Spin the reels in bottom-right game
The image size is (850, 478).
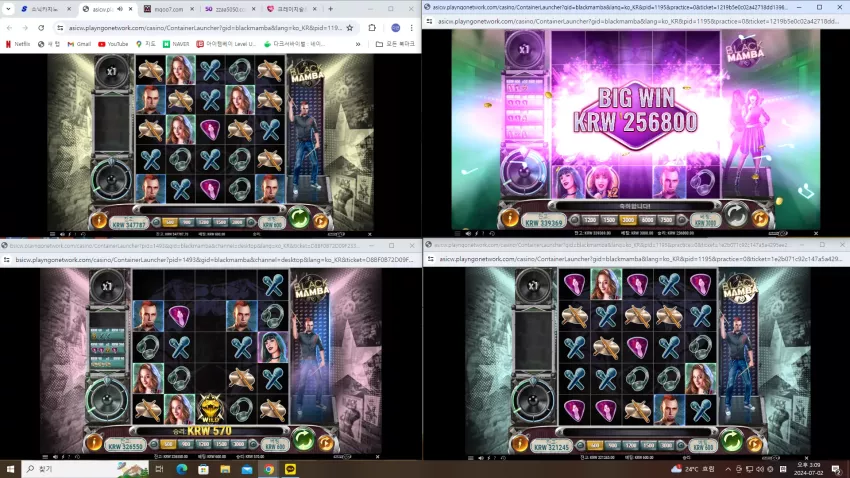[731, 440]
